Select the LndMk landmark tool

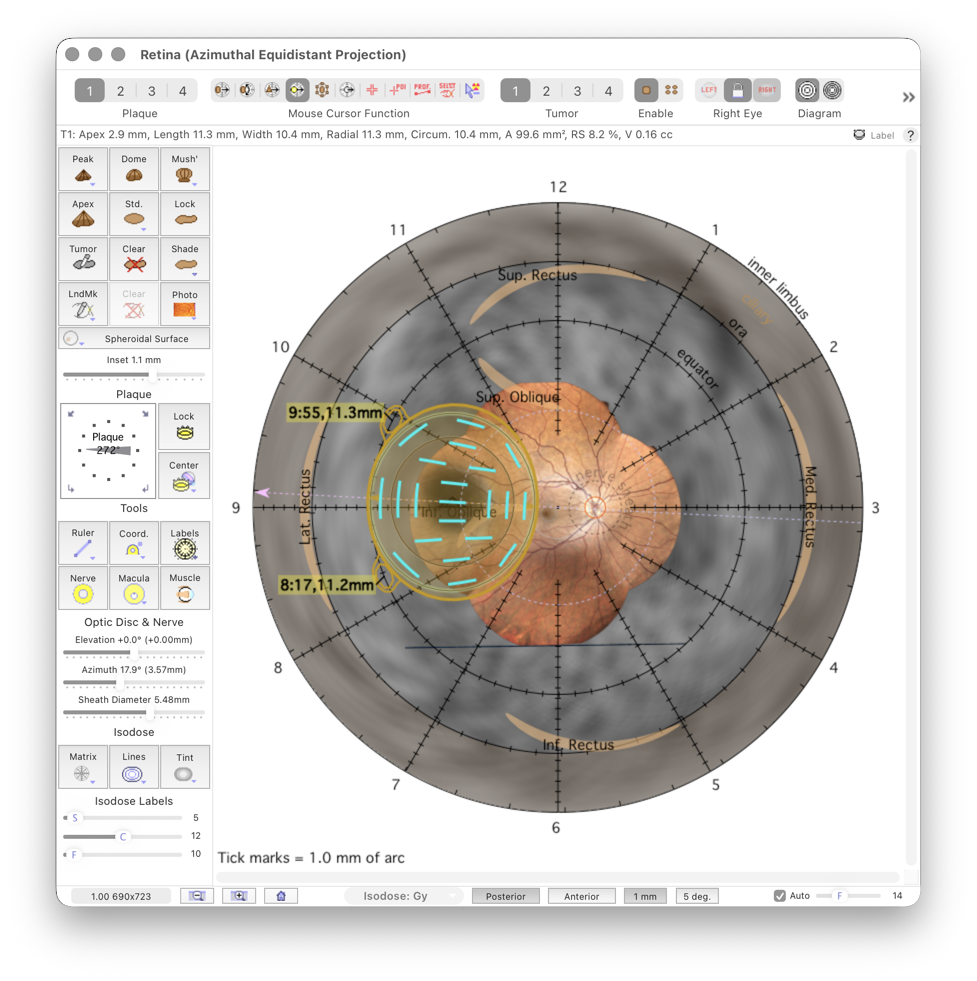tap(82, 304)
